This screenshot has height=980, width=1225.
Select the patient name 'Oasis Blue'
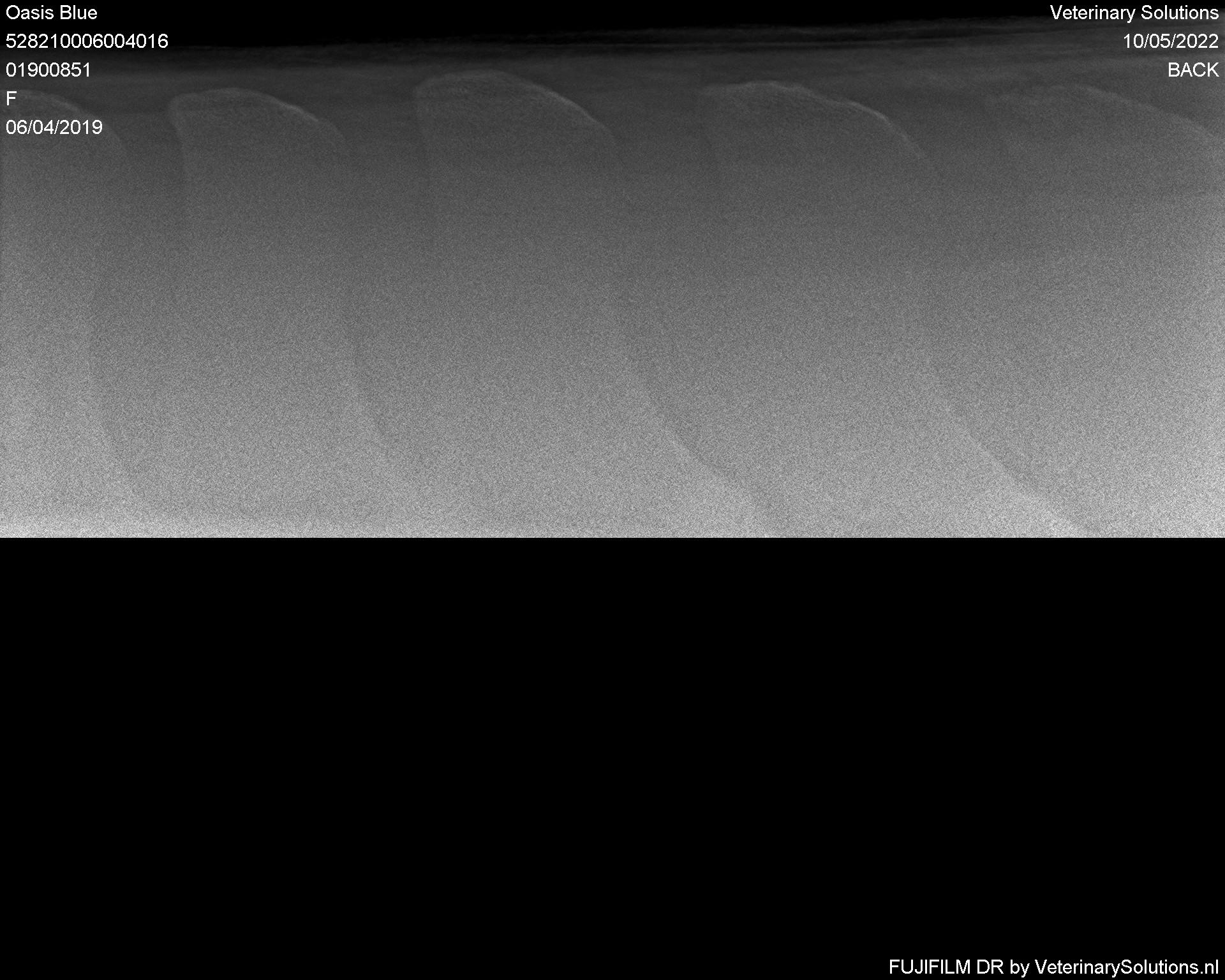[x=52, y=13]
